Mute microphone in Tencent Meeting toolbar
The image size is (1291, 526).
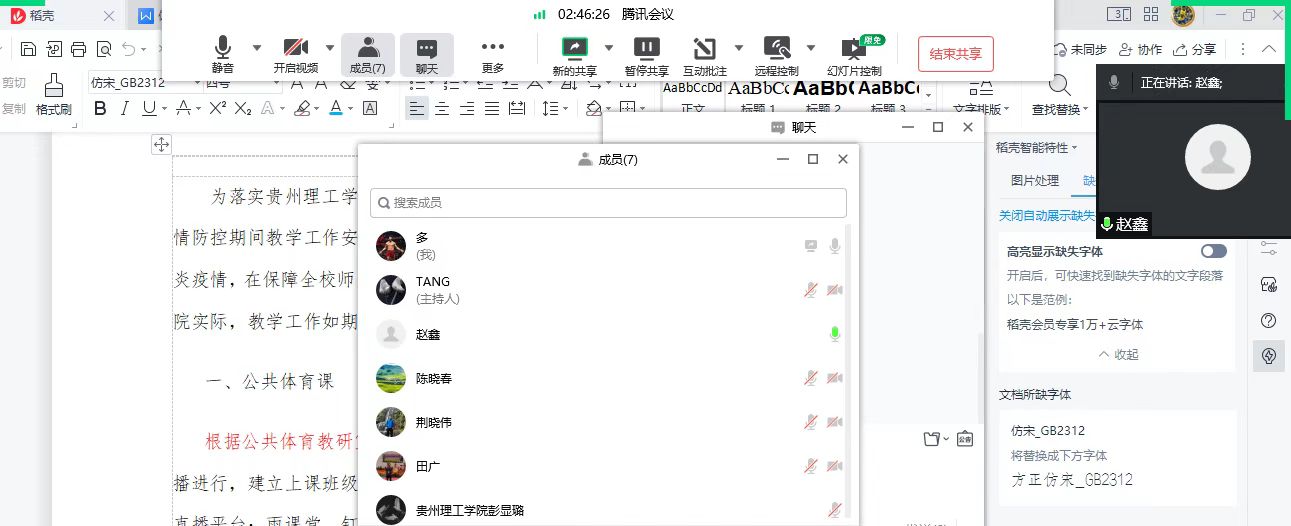click(x=222, y=53)
